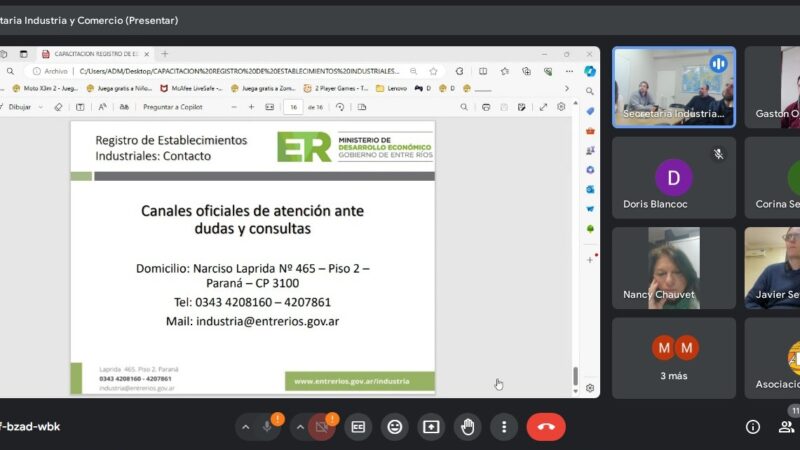This screenshot has width=800, height=450.
Task: Open the Collections icon in Edge
Action: click(x=526, y=71)
